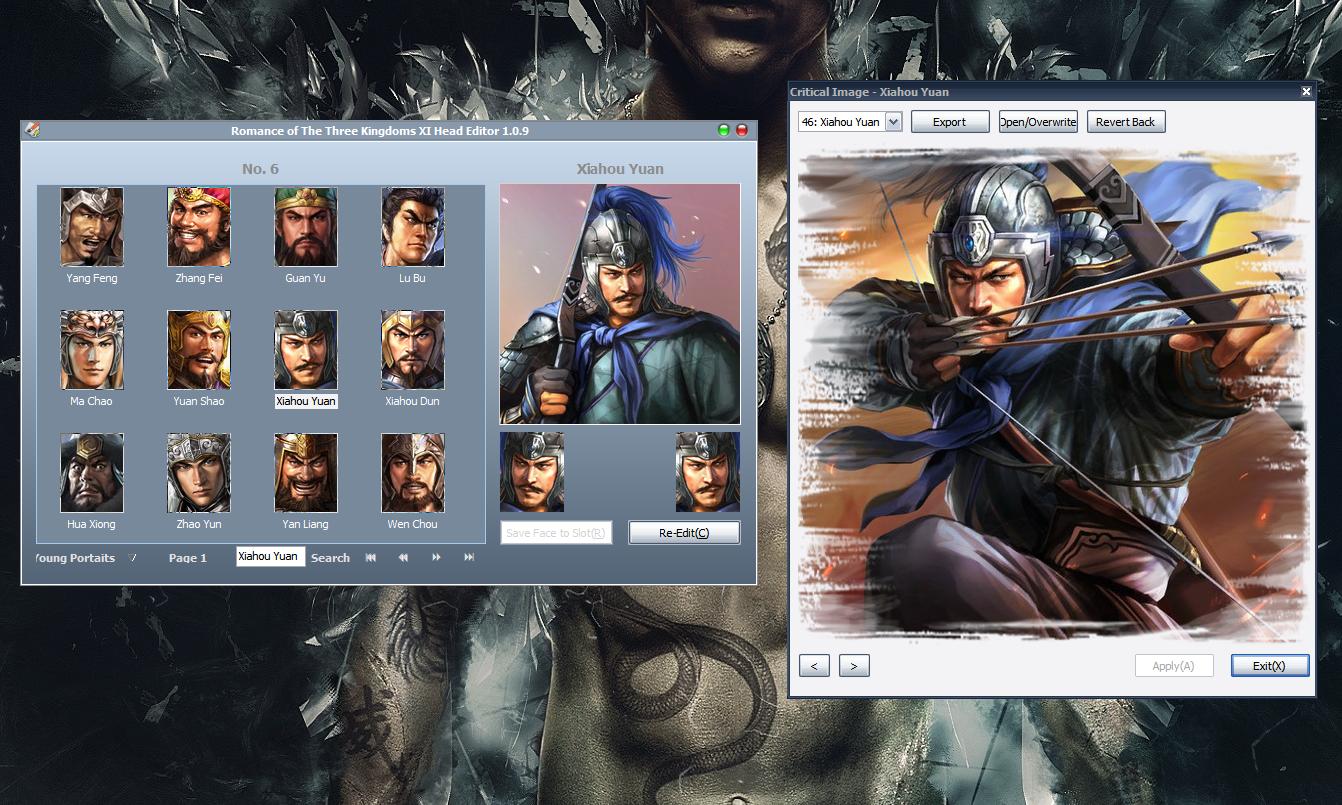1342x805 pixels.
Task: Click 'Zhao Yun' name label
Action: [x=199, y=524]
